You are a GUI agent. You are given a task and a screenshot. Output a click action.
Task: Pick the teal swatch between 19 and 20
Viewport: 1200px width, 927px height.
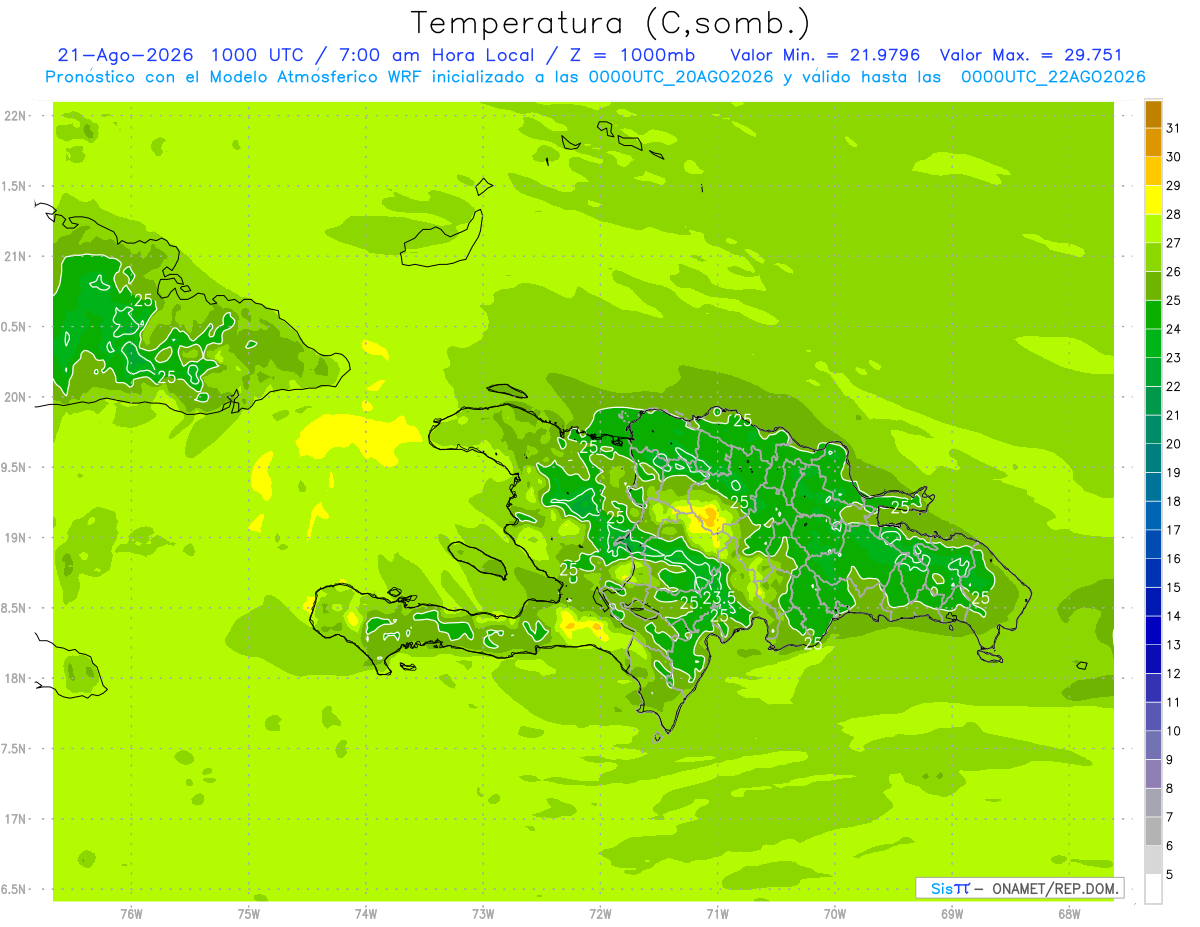1153,458
